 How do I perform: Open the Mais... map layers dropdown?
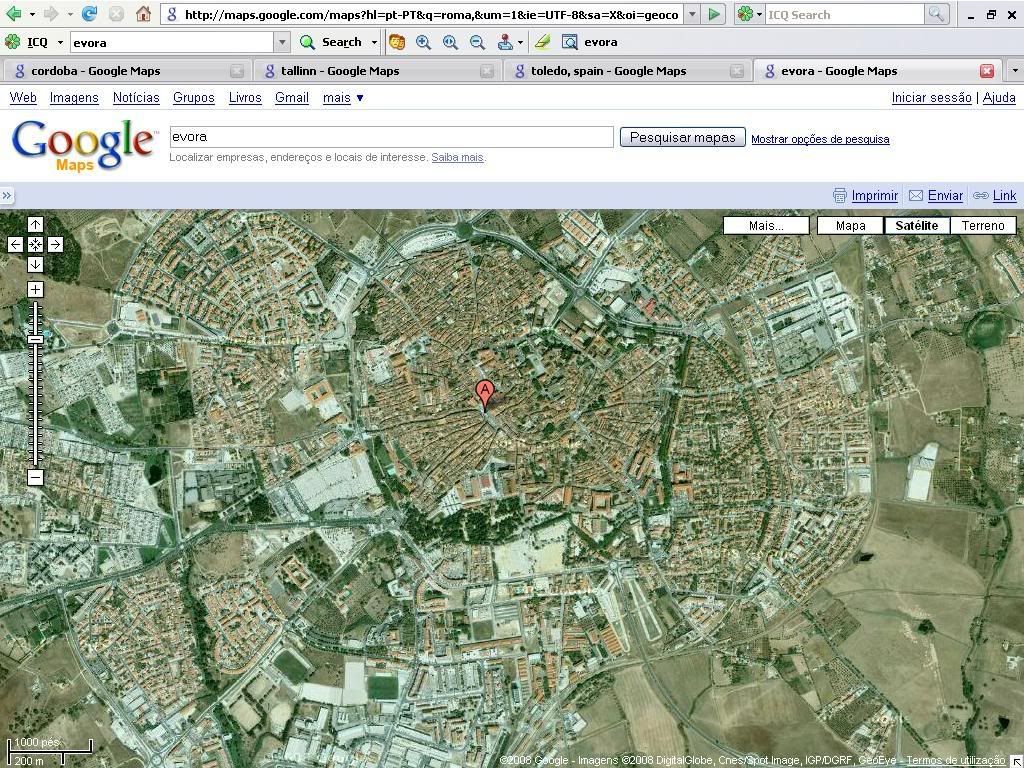(766, 225)
